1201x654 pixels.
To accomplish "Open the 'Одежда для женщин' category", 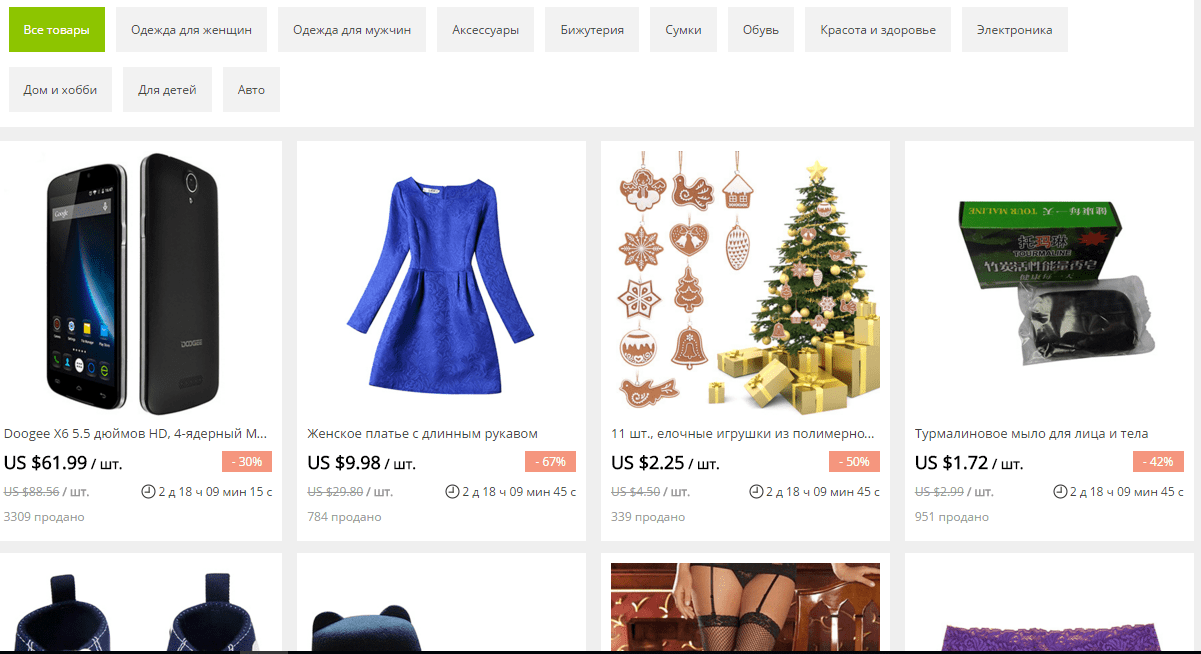I will coord(191,30).
